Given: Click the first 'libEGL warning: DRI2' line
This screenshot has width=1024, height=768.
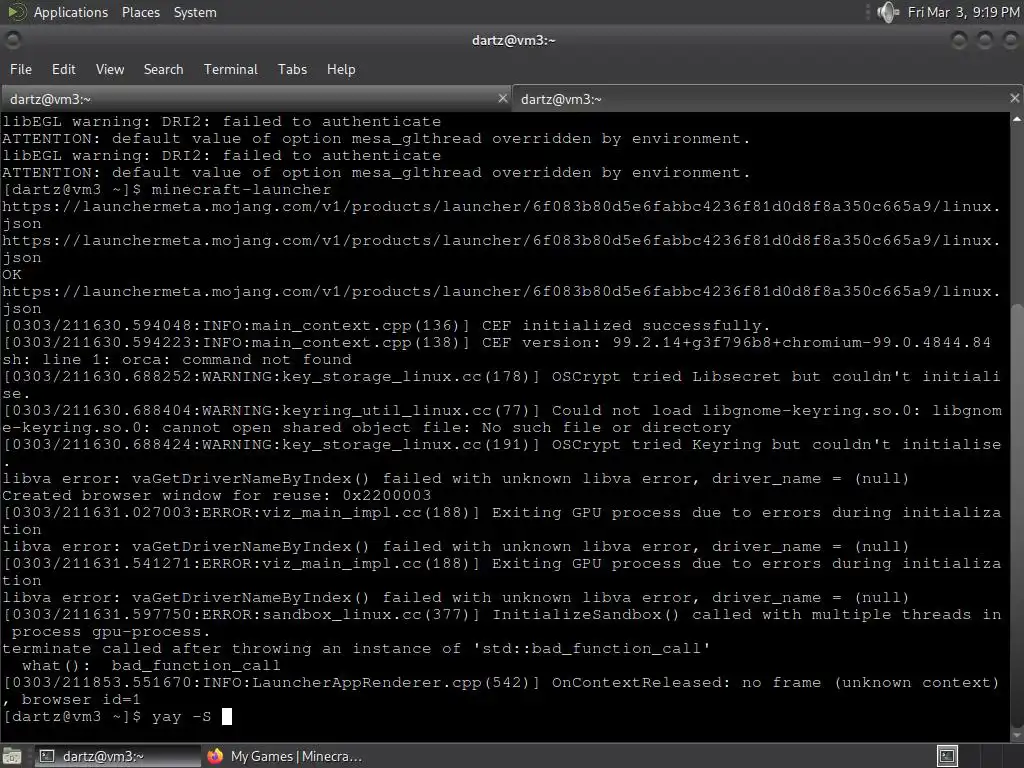Looking at the screenshot, I should point(221,121).
